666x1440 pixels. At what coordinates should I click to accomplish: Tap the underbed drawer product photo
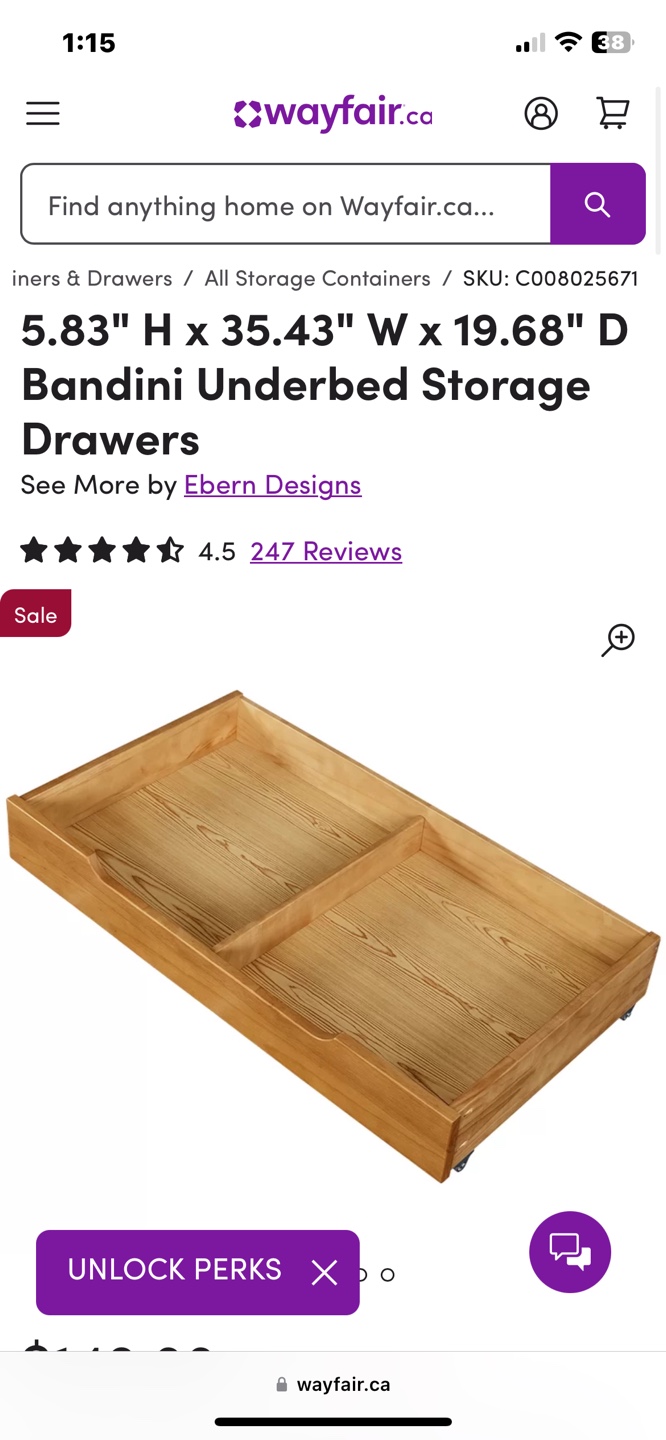[333, 935]
